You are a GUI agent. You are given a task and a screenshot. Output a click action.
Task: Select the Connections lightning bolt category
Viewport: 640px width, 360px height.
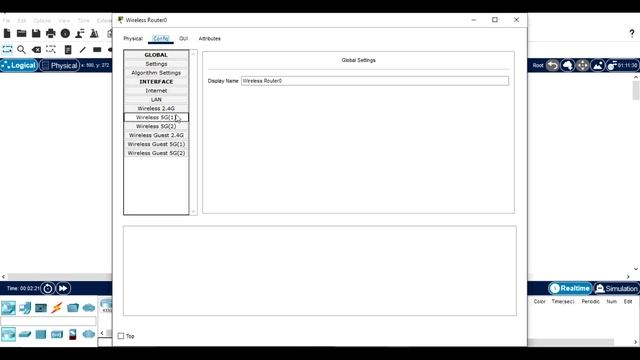(57, 308)
